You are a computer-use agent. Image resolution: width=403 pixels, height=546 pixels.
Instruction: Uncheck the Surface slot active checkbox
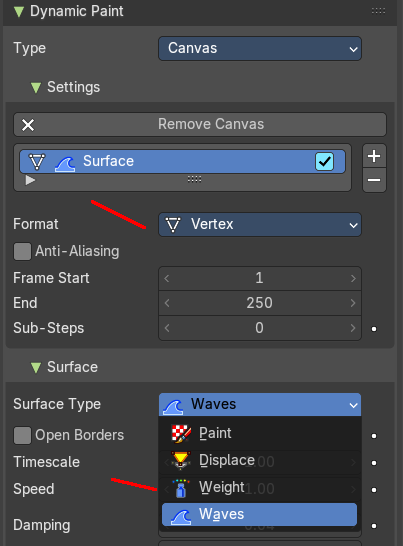(324, 162)
